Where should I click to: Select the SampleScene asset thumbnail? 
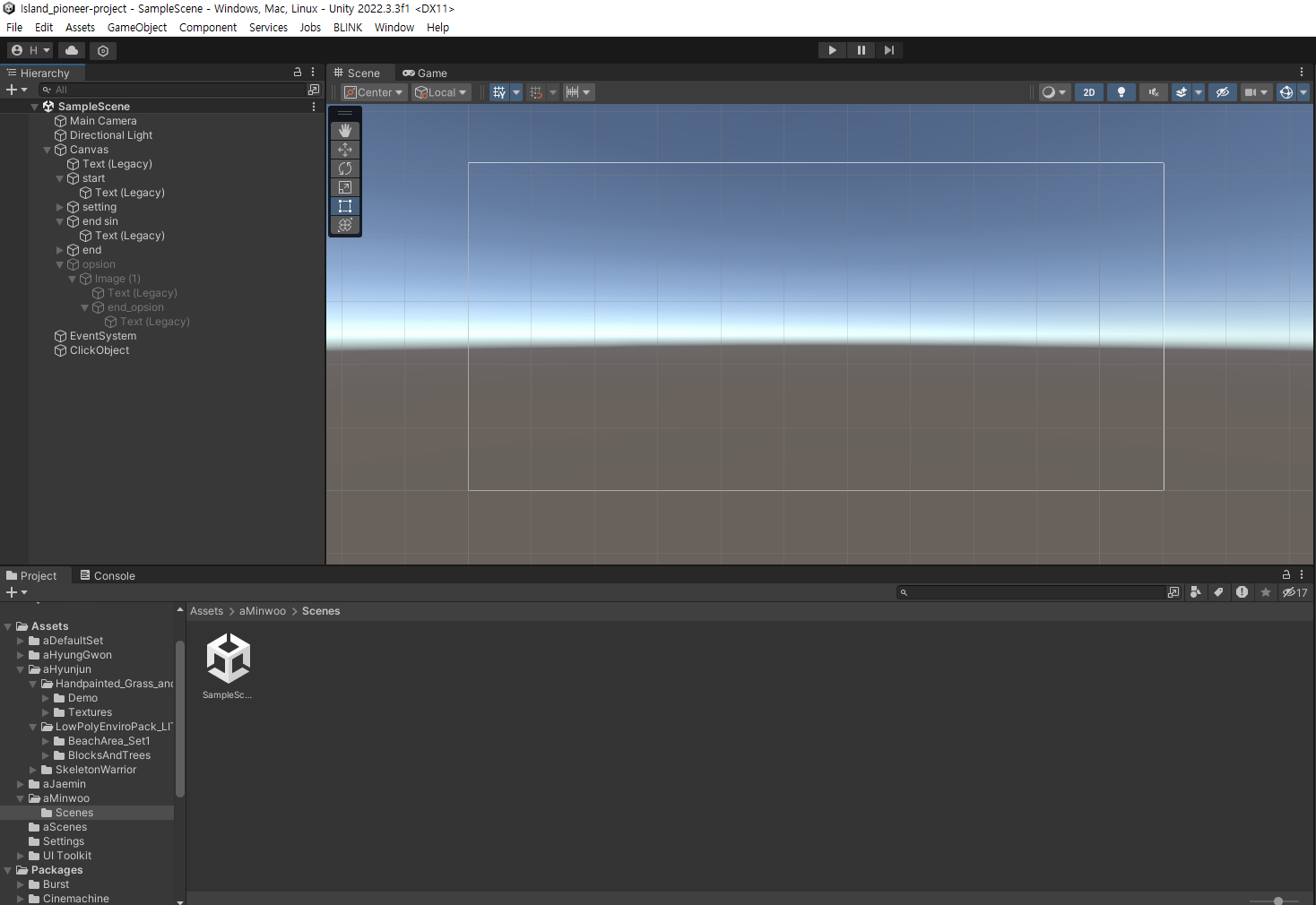point(228,659)
